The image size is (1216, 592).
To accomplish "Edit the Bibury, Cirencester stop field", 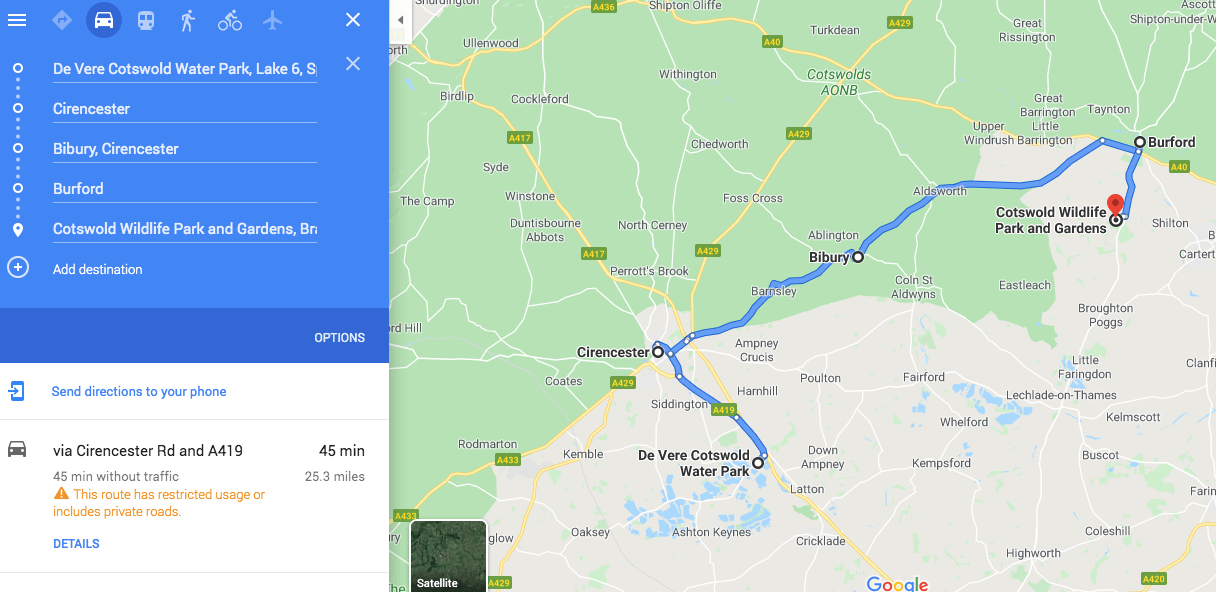I will (x=185, y=148).
